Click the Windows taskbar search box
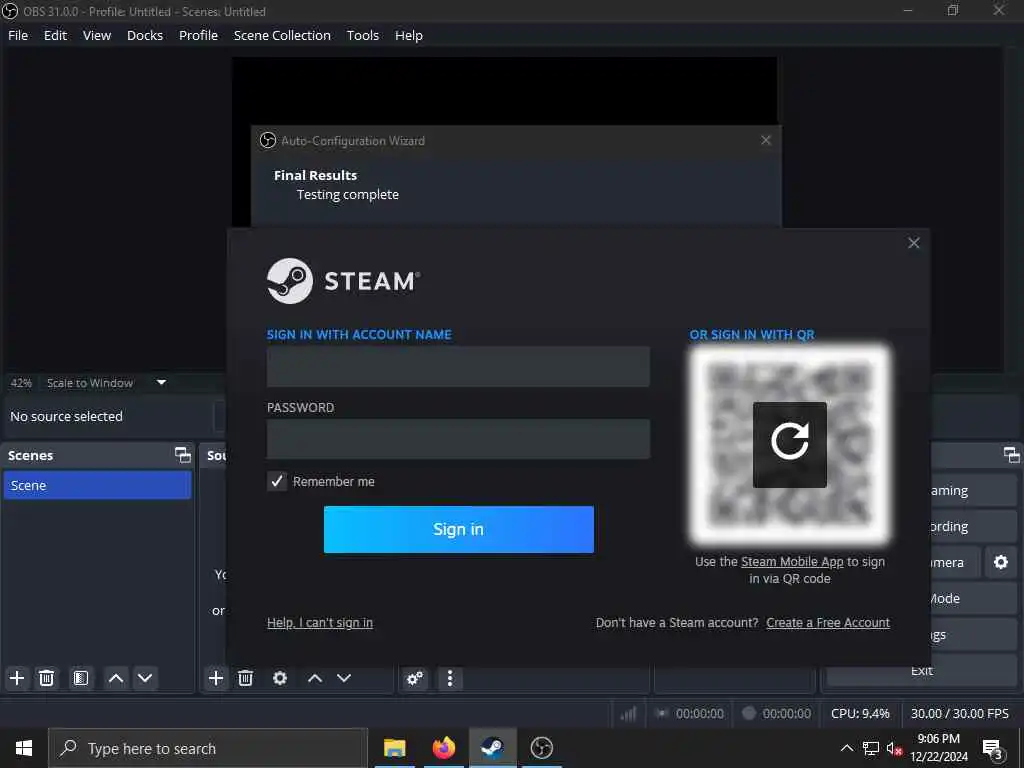 point(208,748)
